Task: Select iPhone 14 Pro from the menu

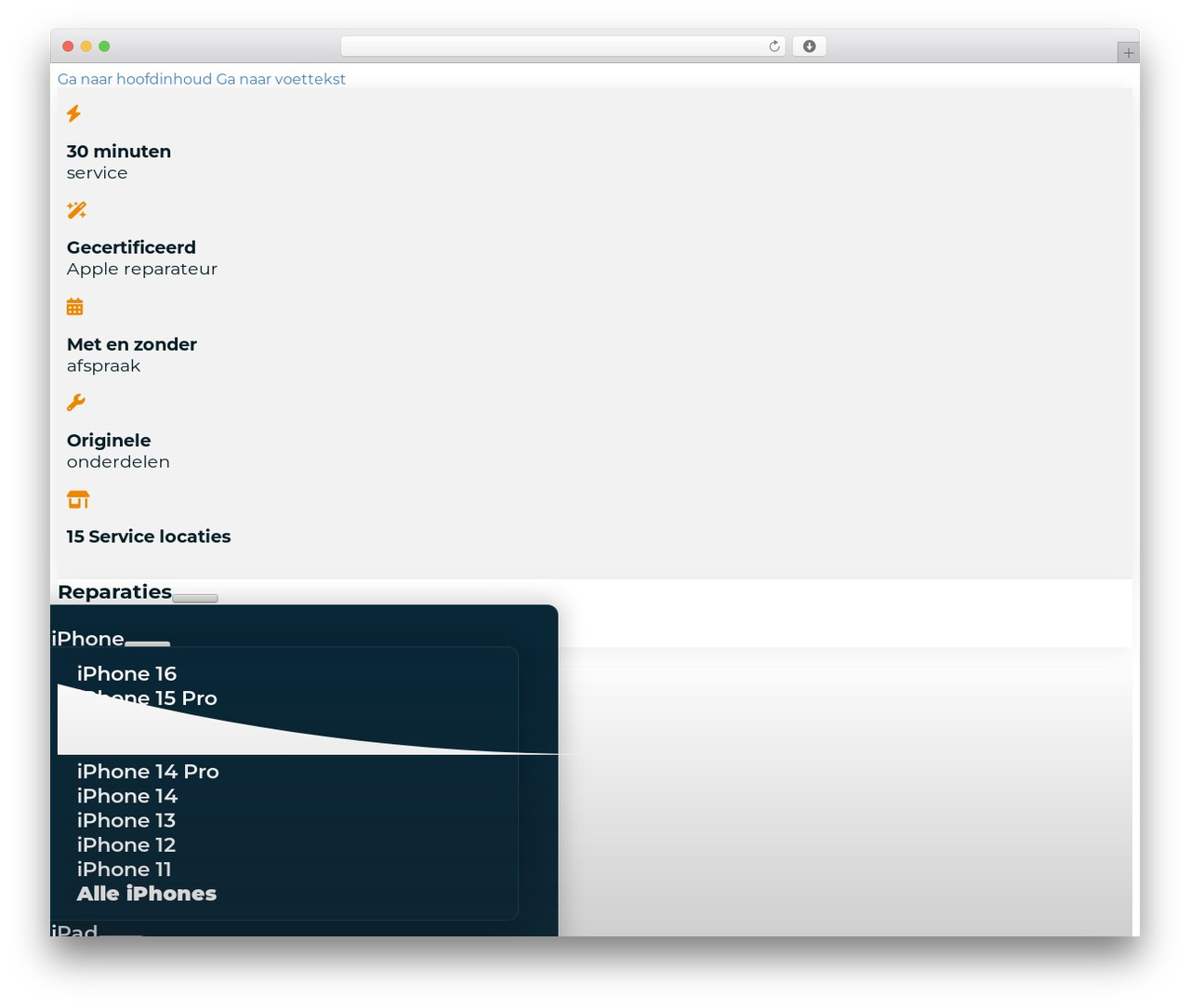Action: (148, 771)
